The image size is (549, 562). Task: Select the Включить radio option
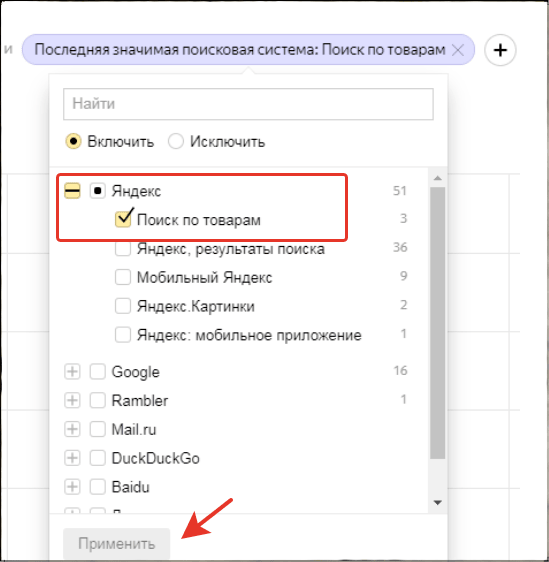click(x=73, y=141)
